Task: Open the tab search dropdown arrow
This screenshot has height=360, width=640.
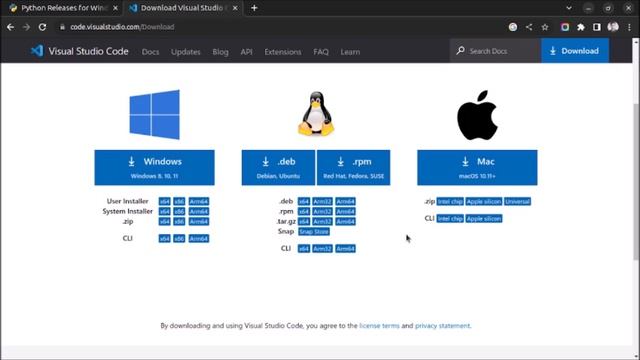Action: [x=569, y=8]
